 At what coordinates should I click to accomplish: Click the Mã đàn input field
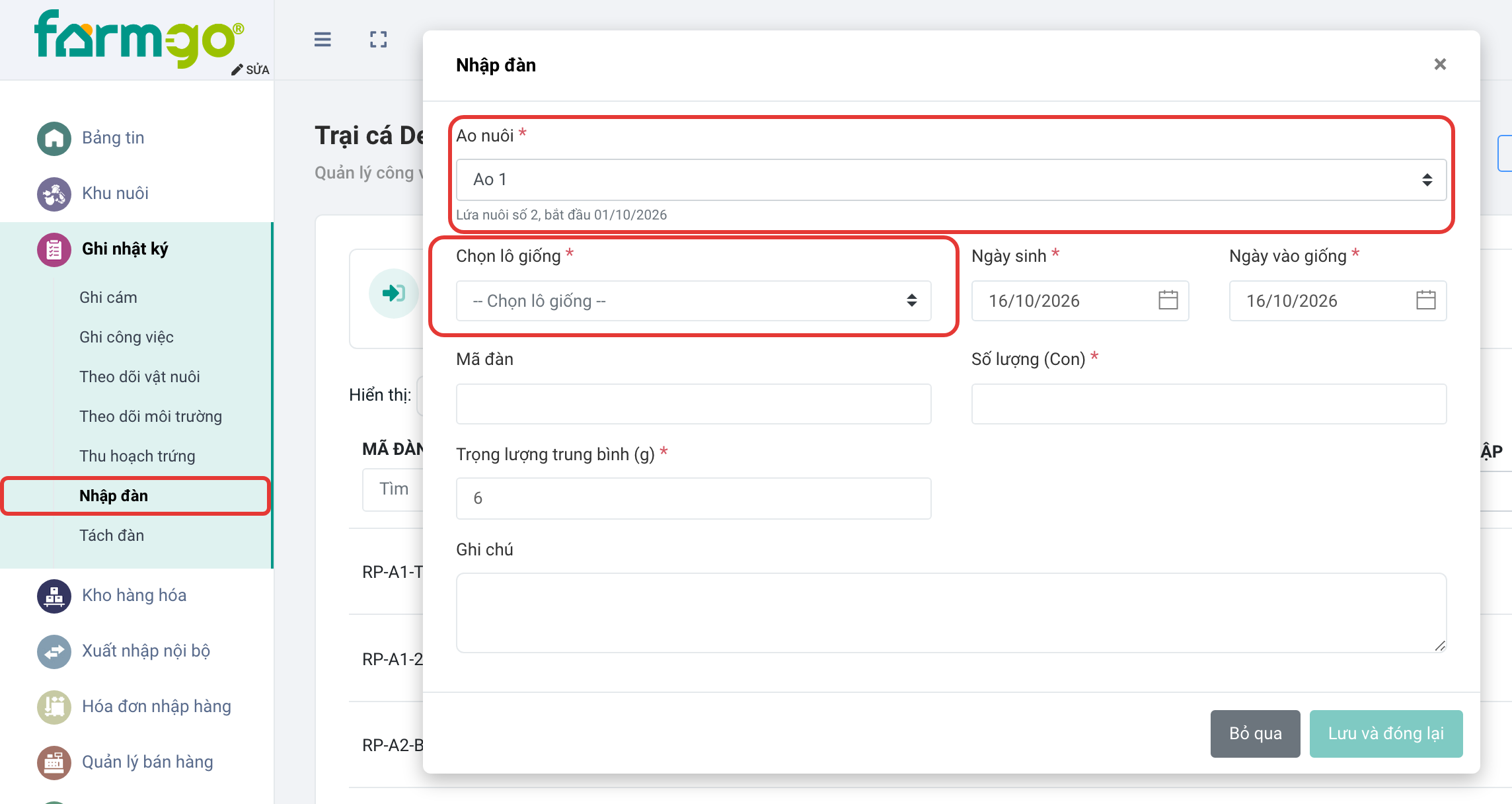693,404
